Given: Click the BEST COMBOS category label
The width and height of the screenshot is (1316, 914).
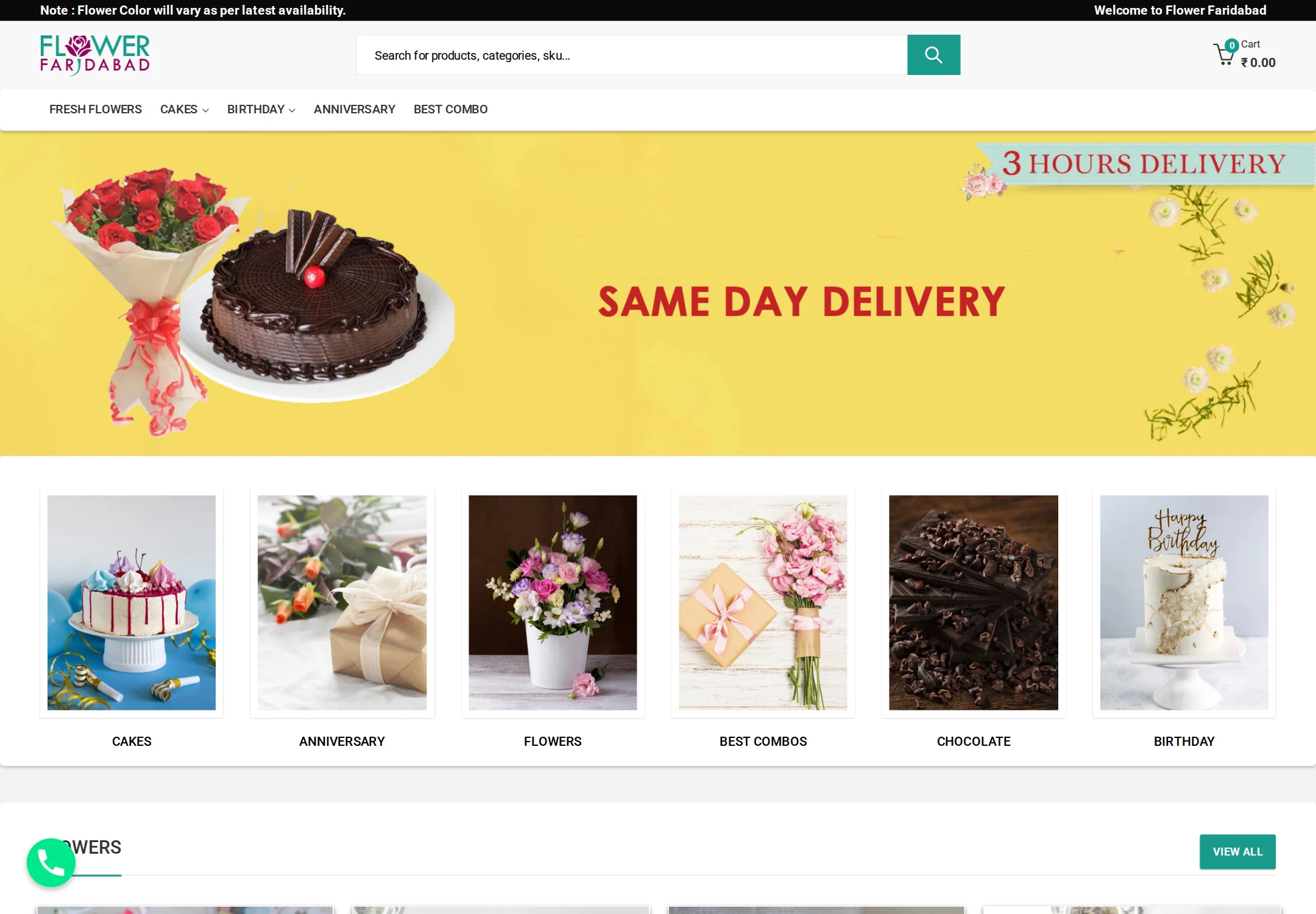Looking at the screenshot, I should [763, 741].
